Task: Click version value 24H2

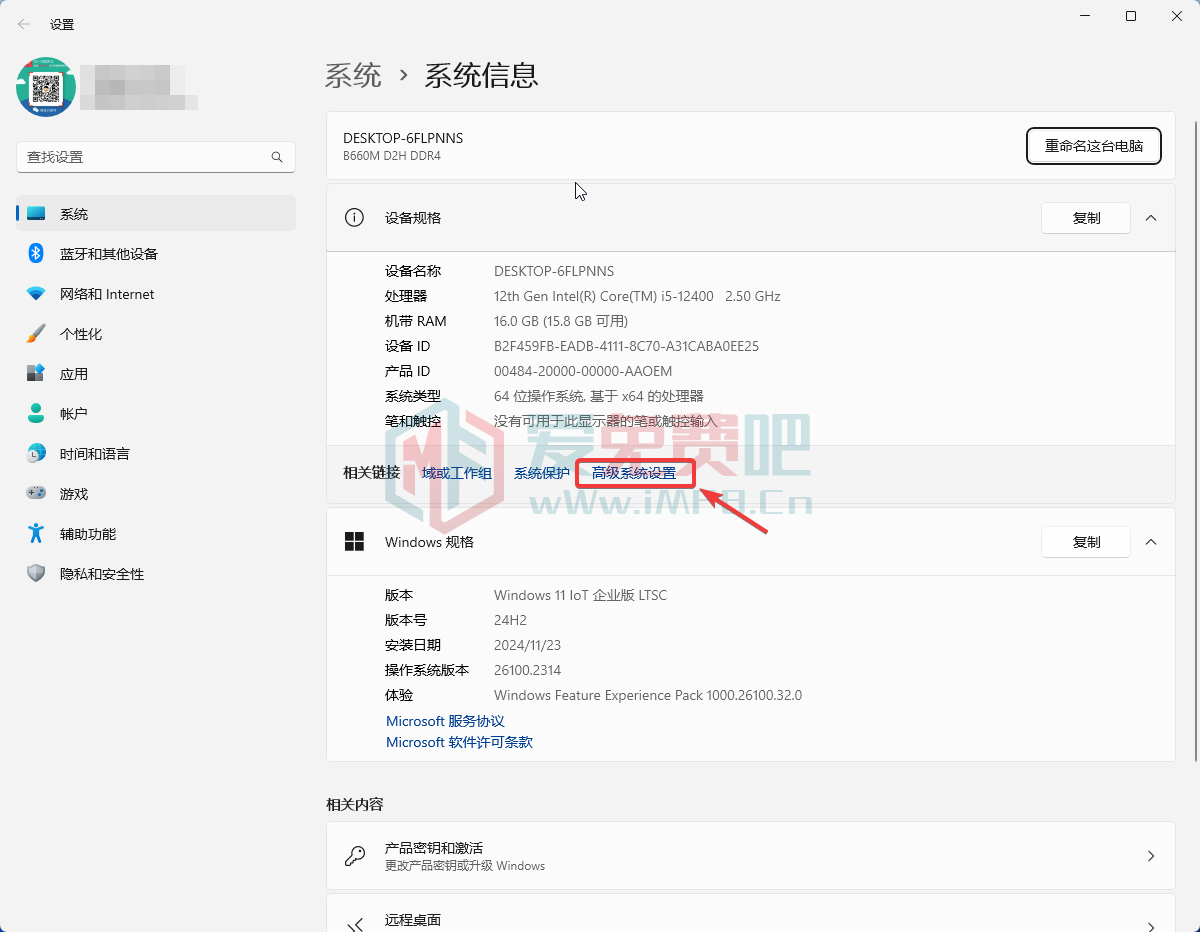Action: [x=510, y=620]
